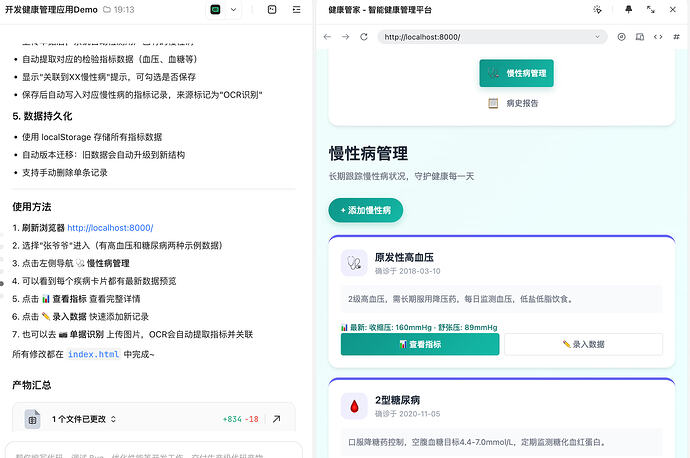This screenshot has height=458, width=690.
Task: Select the 慢性病管理 nav button
Action: coord(516,73)
